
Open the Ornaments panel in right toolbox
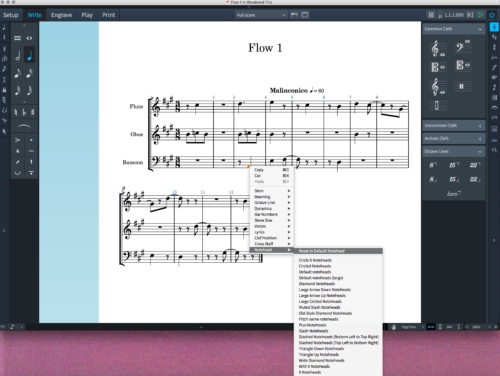494,77
